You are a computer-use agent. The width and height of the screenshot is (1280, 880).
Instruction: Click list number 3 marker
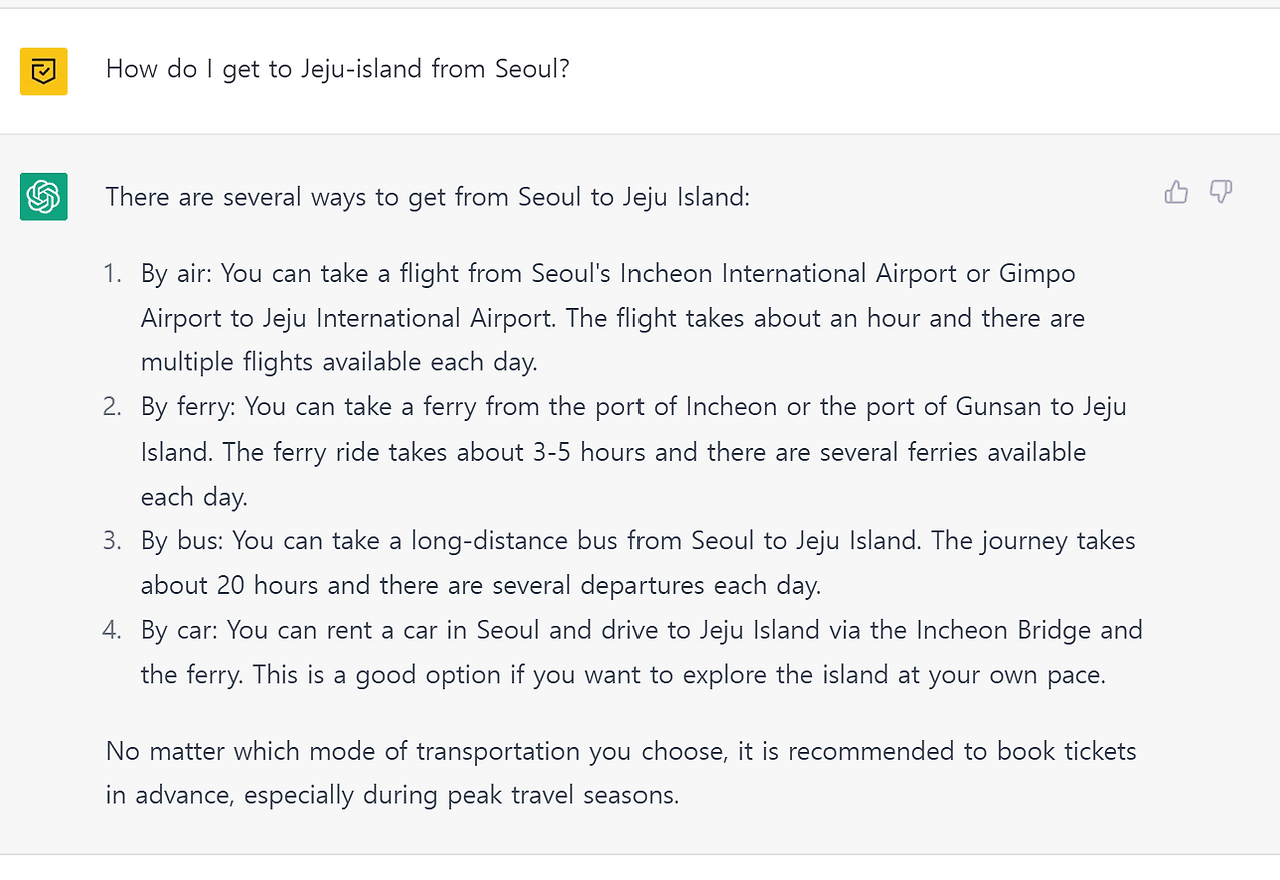click(x=112, y=541)
